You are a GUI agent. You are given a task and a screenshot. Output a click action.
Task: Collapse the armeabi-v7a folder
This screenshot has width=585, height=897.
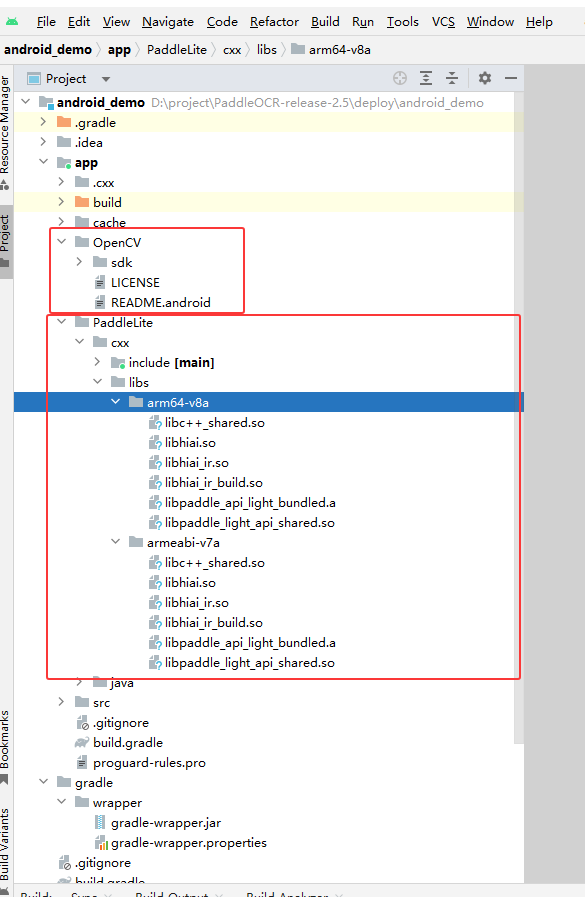[x=116, y=542]
